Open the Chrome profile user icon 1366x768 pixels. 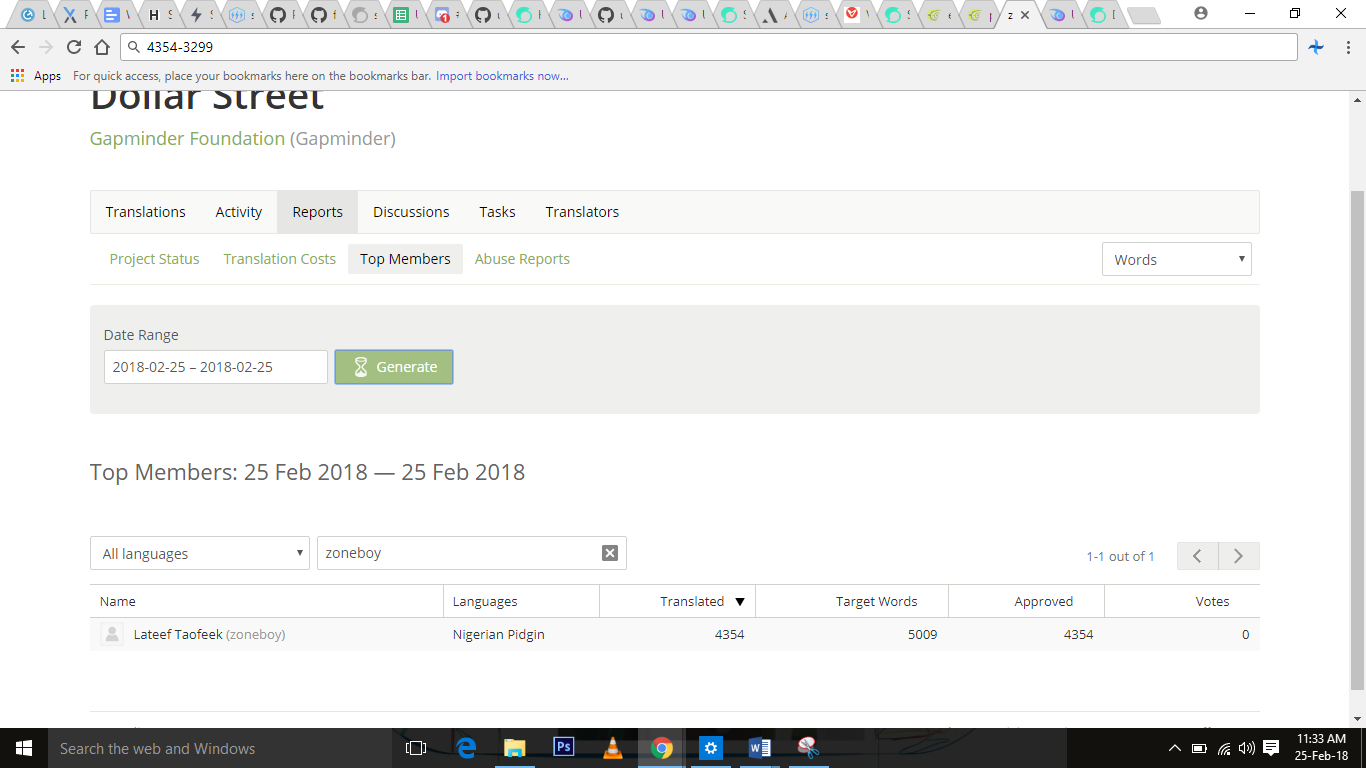click(1201, 14)
